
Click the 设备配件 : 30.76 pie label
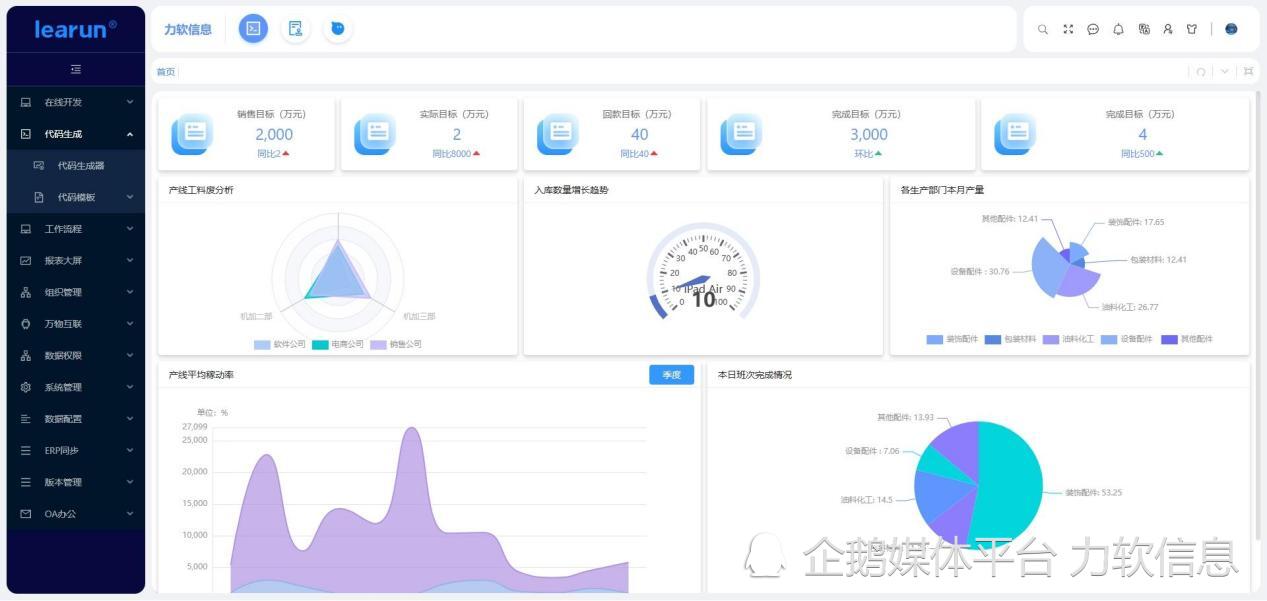coord(980,271)
